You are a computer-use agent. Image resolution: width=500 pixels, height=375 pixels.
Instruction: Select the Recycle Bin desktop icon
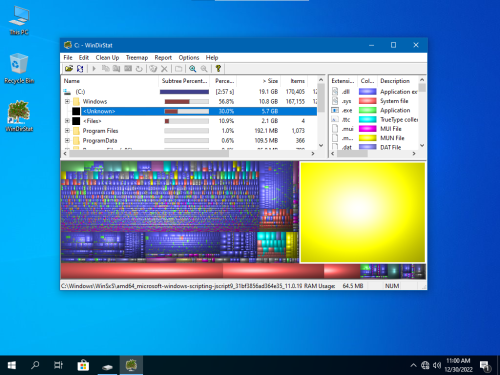pos(19,68)
